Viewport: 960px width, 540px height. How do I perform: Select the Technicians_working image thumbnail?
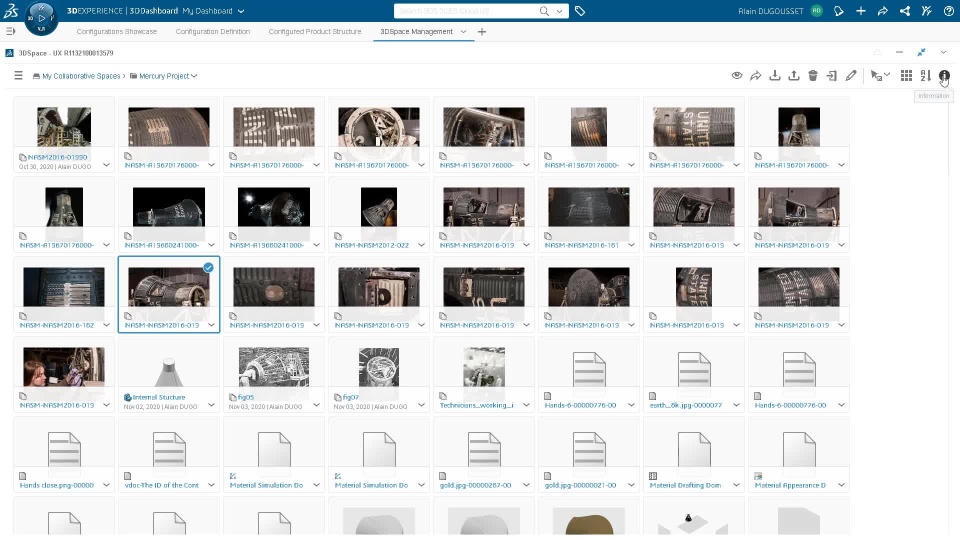point(484,365)
